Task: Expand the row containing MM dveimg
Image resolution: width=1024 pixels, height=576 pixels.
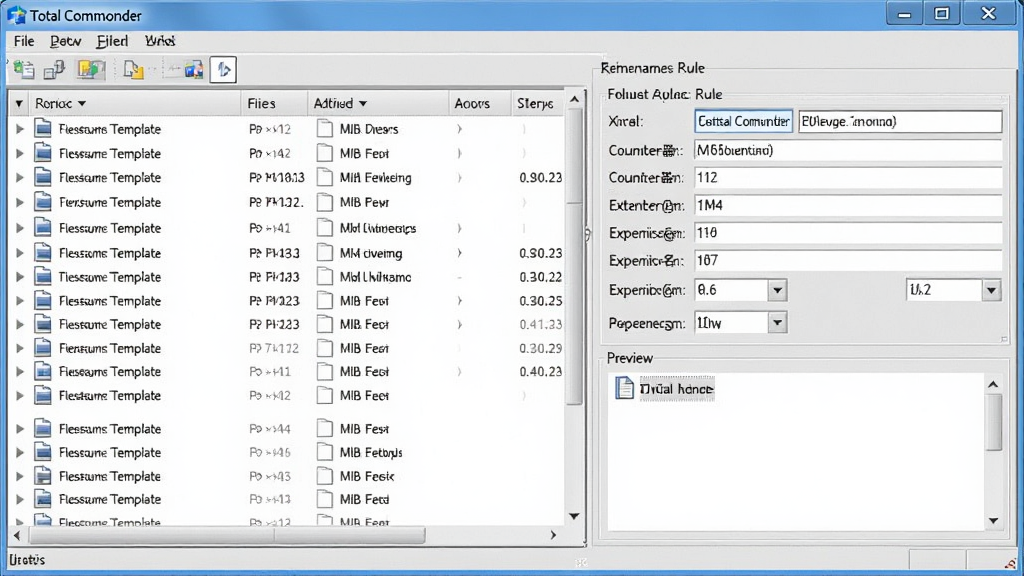Action: [x=20, y=253]
